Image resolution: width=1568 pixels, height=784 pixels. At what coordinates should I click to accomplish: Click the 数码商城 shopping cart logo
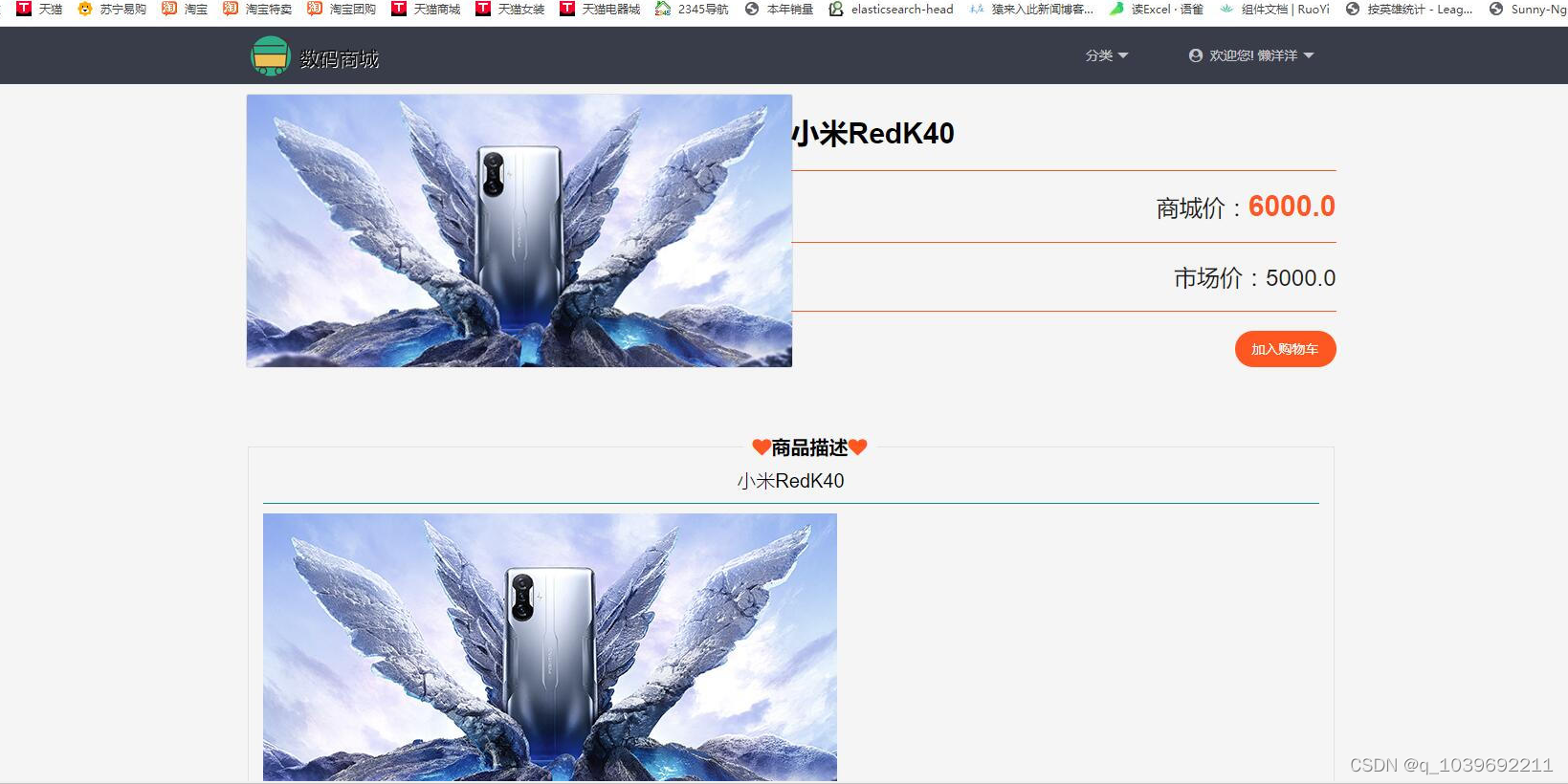pyautogui.click(x=270, y=56)
